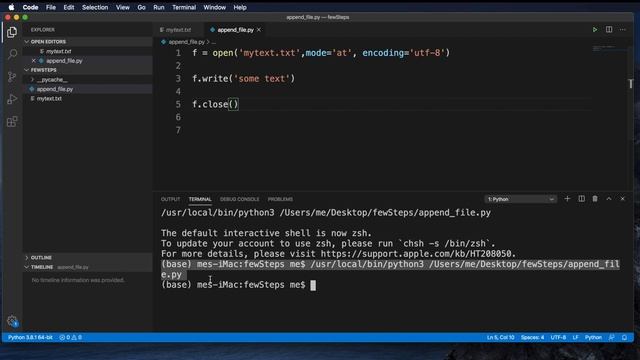Image resolution: width=640 pixels, height=360 pixels.
Task: Change end of line sequence LF
Action: tap(575, 338)
